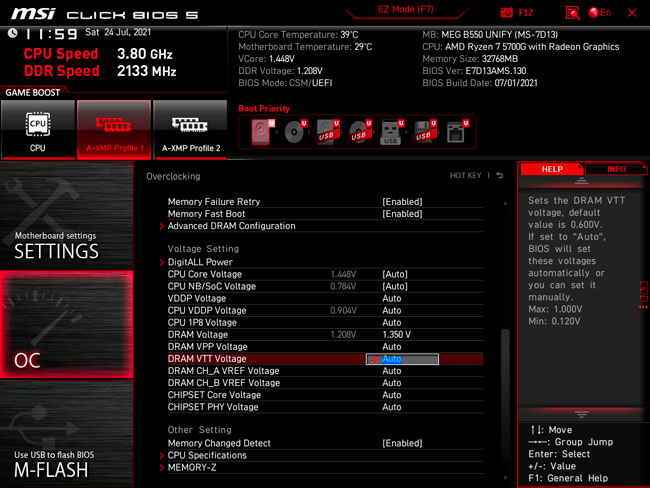Edit the DRAM Voltage 1.350 V value
The image size is (650, 488).
[x=396, y=335]
